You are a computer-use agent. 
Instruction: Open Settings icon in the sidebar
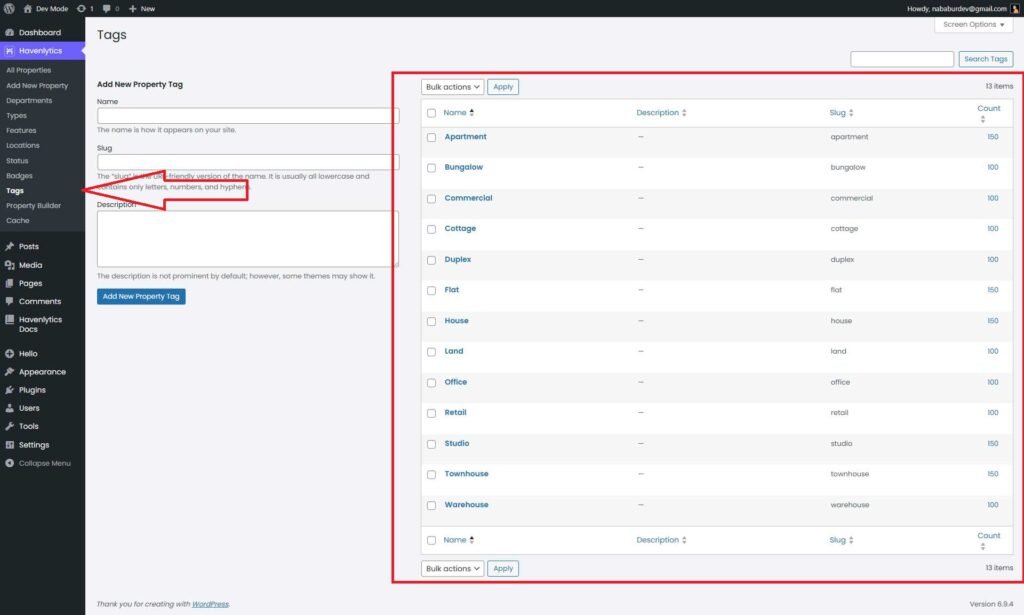tap(9, 445)
